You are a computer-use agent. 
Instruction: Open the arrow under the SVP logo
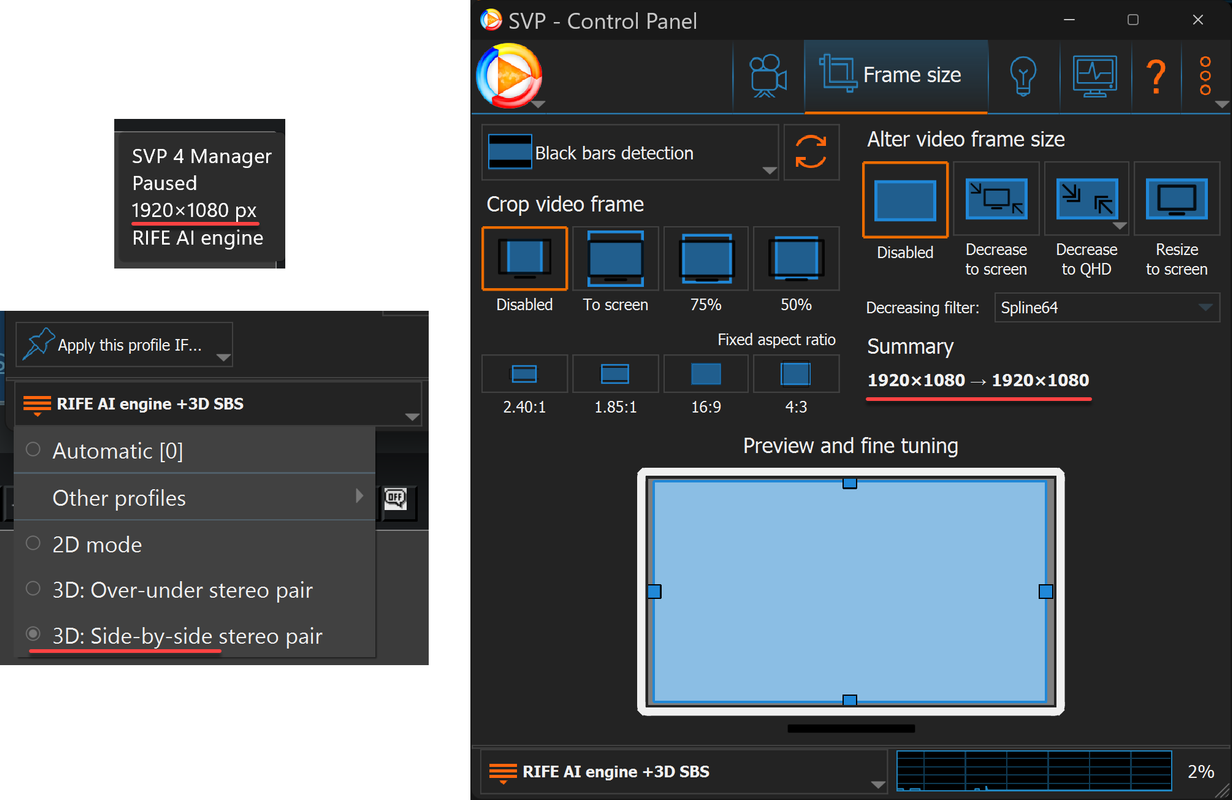[x=537, y=103]
